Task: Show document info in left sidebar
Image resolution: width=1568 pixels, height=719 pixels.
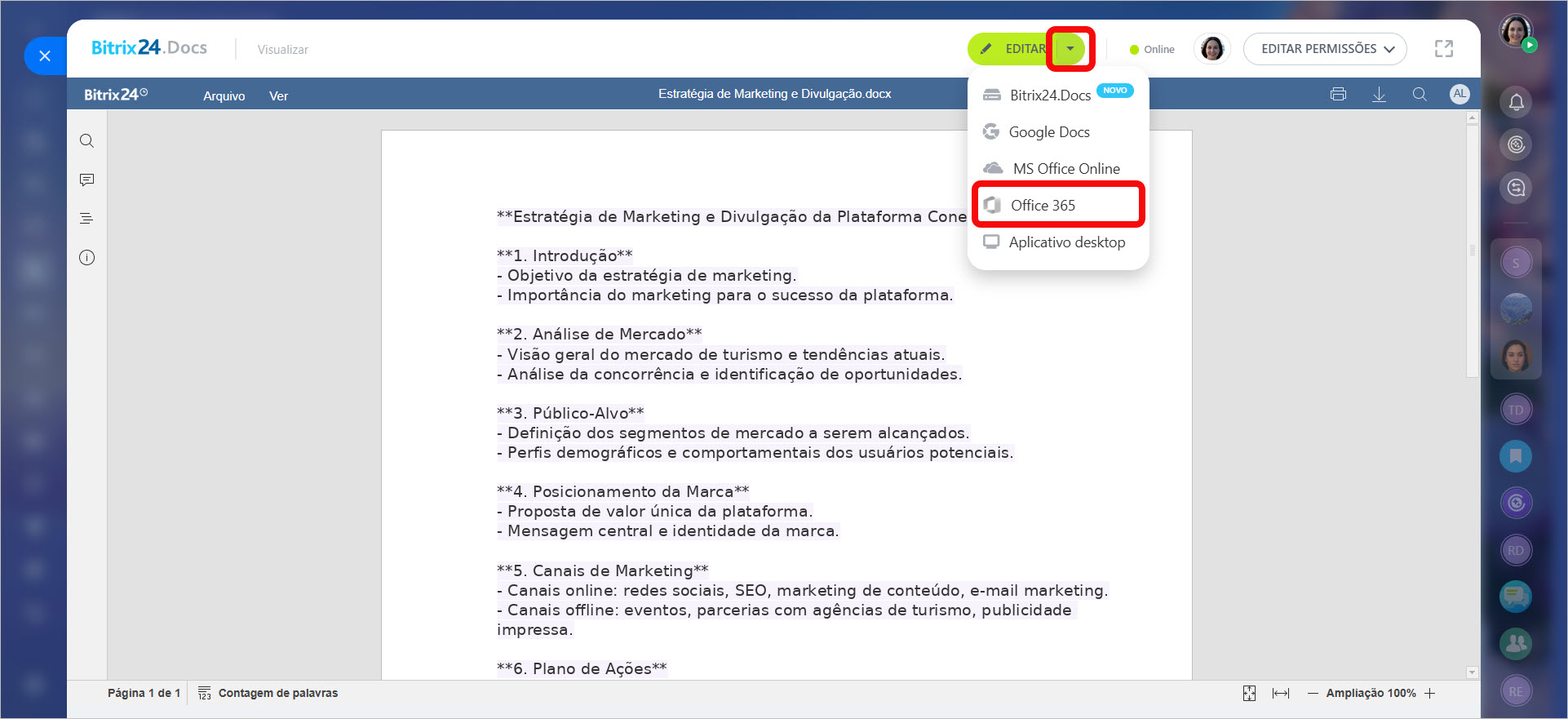Action: (x=86, y=258)
